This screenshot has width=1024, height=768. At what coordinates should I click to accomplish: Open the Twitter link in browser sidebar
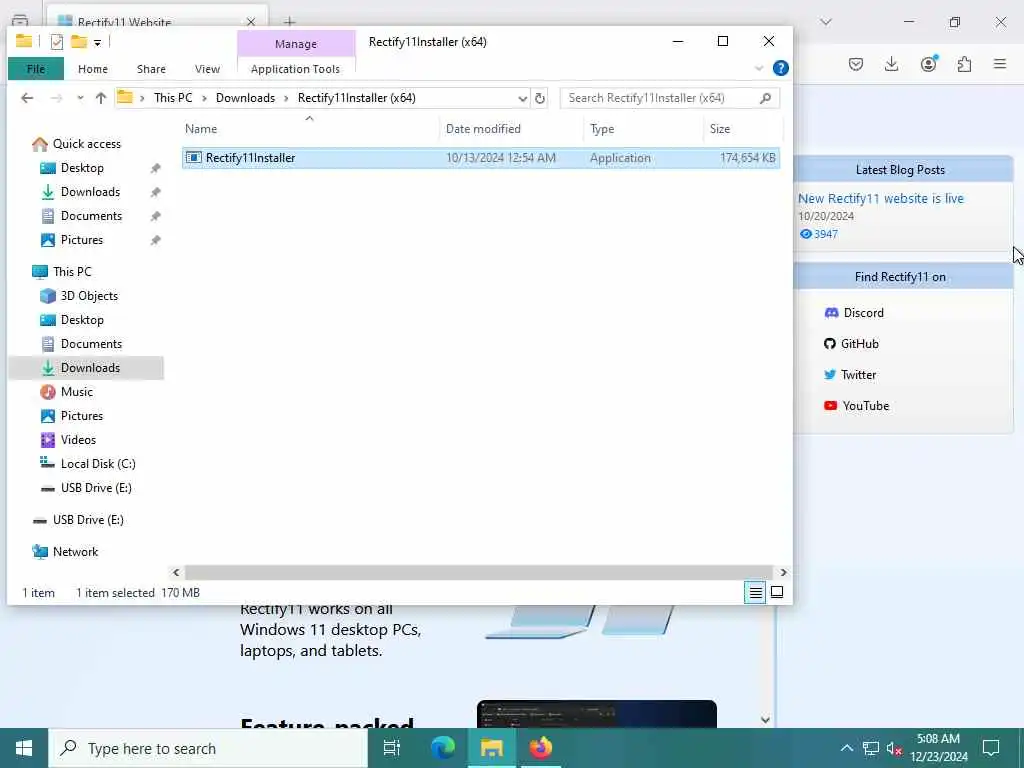(850, 375)
